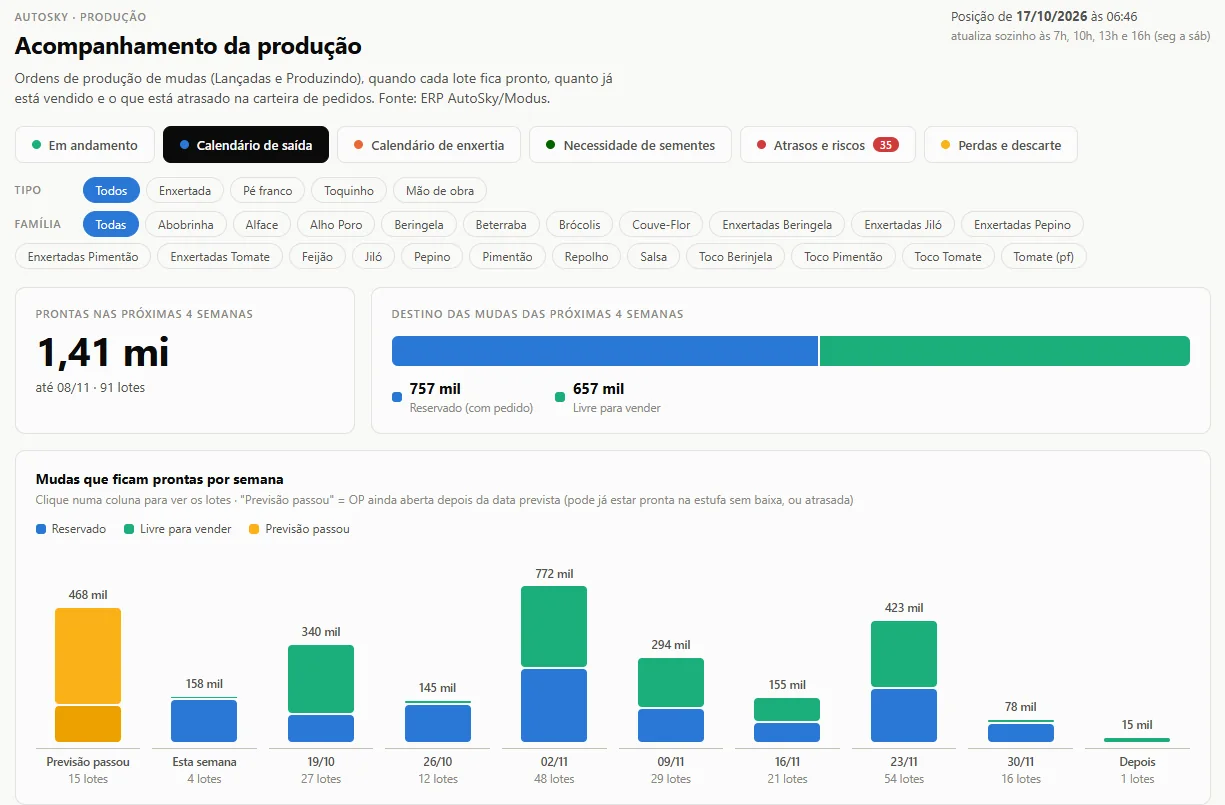This screenshot has height=805, width=1225.
Task: Pick the Enxertadas Jiló chip
Action: [x=903, y=224]
